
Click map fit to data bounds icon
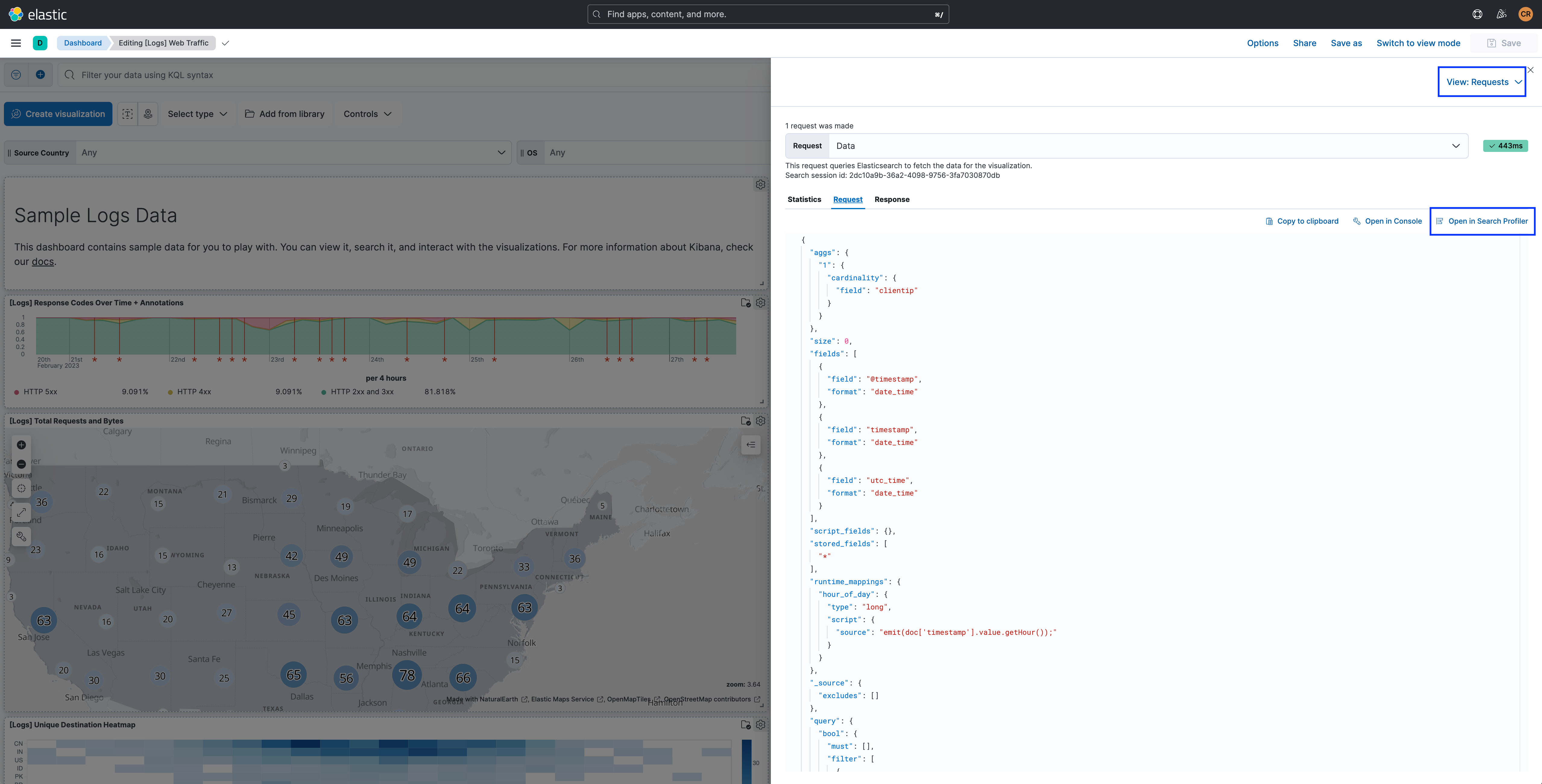coord(21,488)
